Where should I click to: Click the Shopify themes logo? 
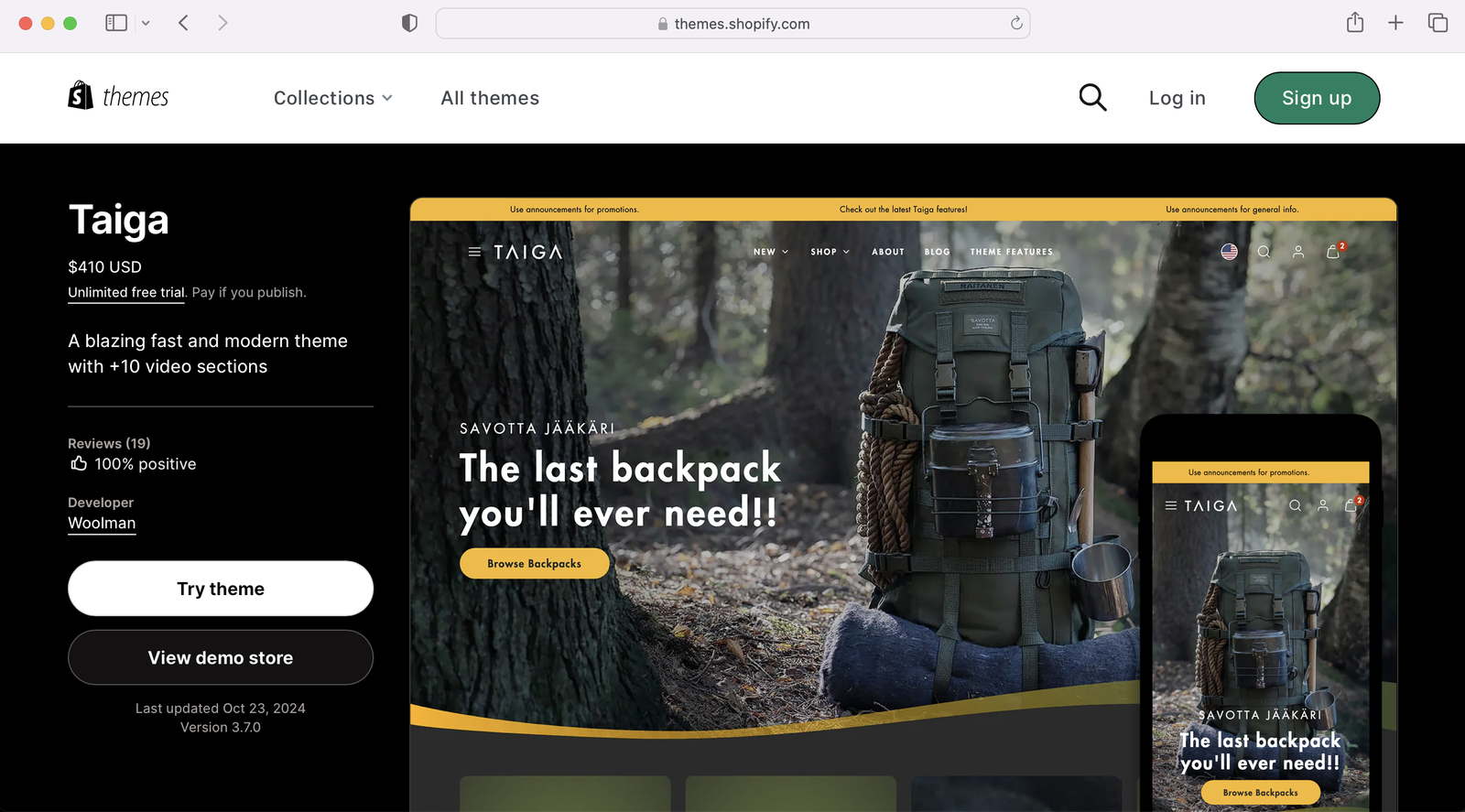click(x=118, y=96)
